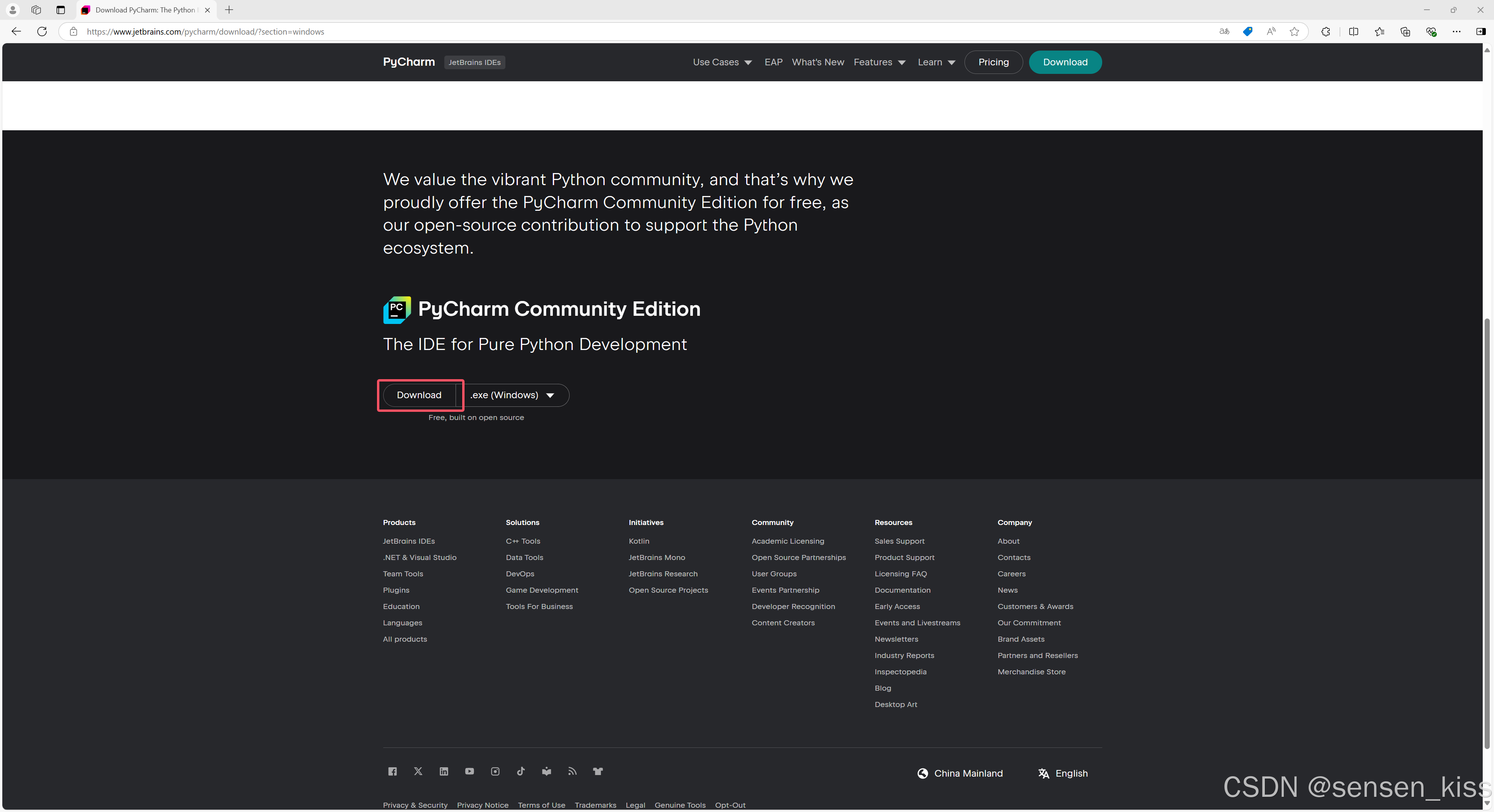
Task: Open the Collections icon
Action: tap(1405, 31)
